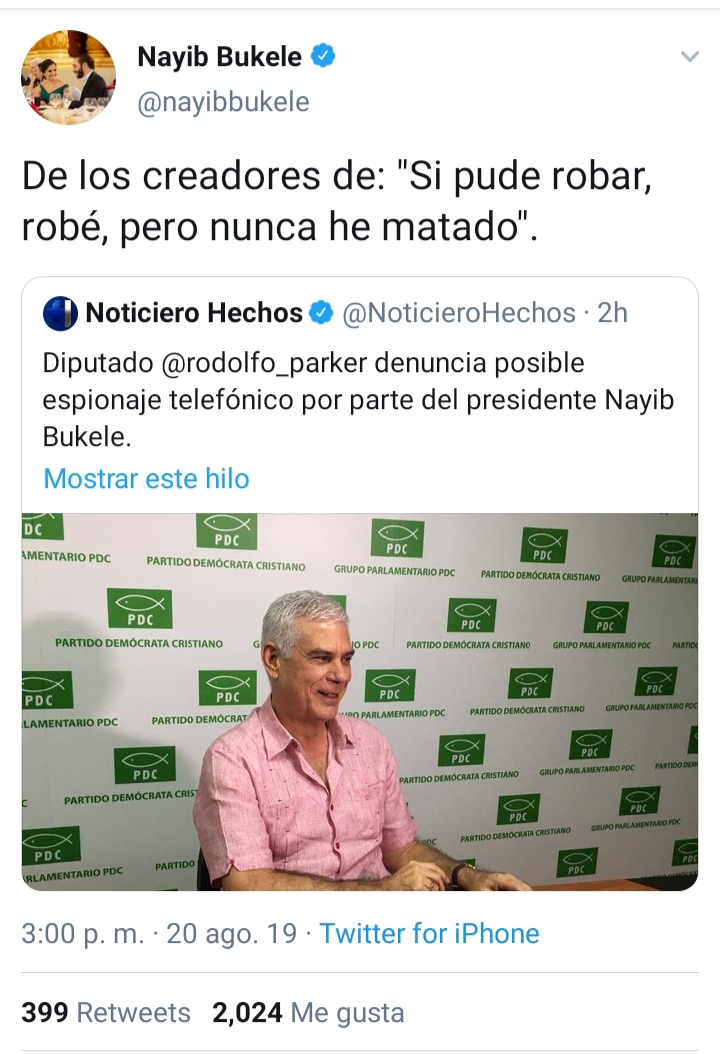Click the blue verified badge beside Nayib Bukele

click(323, 56)
